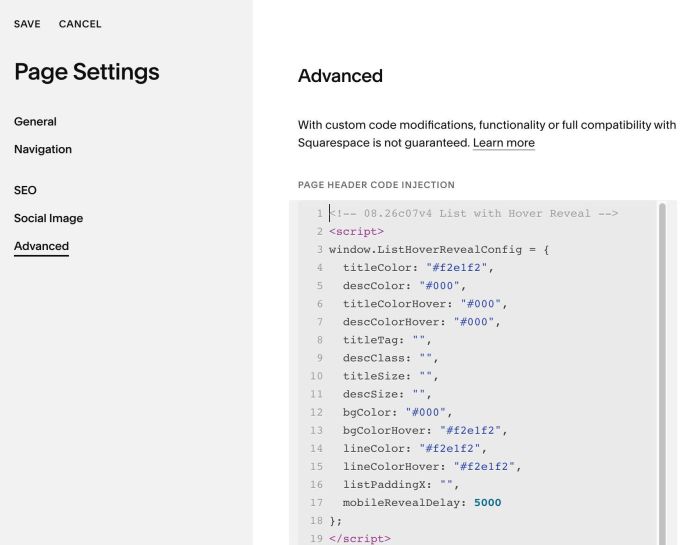Click the mobileRevealDelay 5000 value
This screenshot has width=700, height=545.
(488, 503)
